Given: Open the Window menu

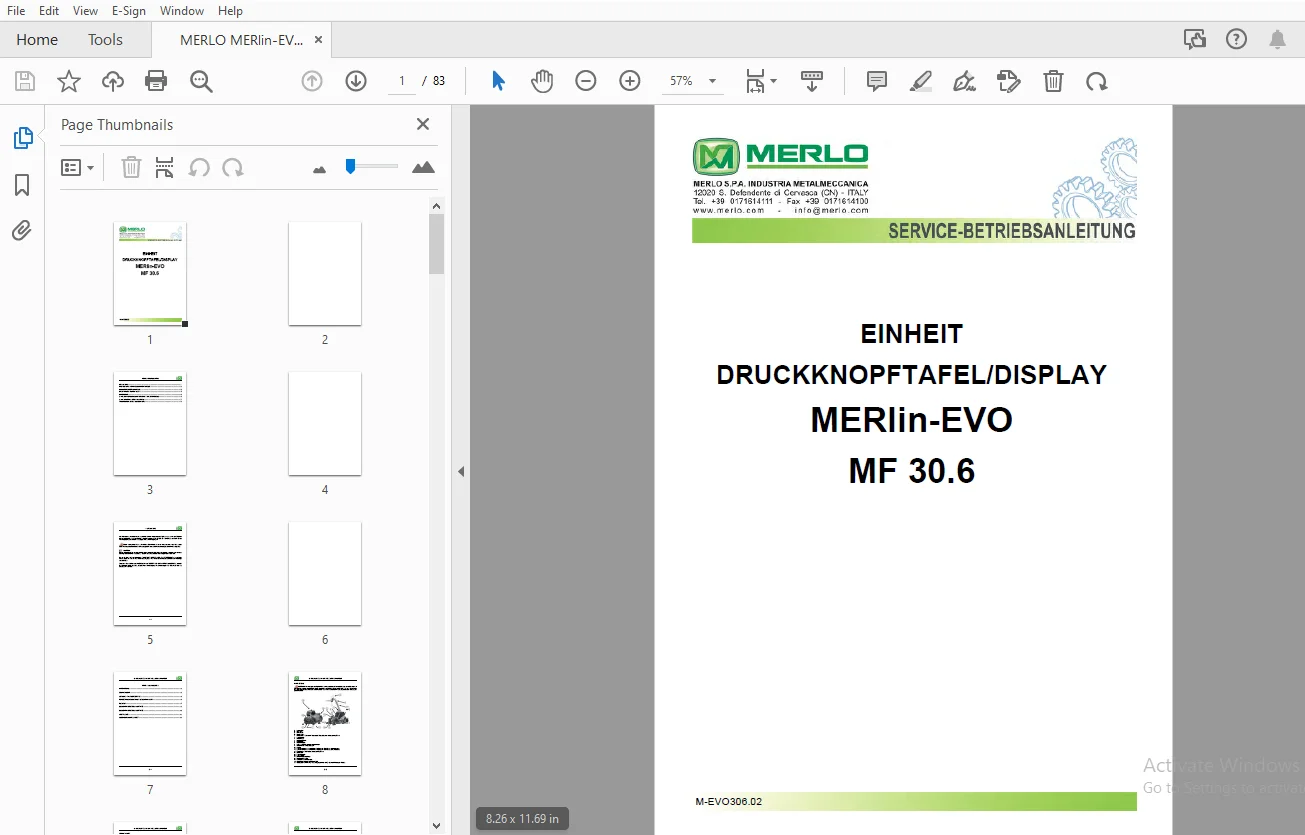Looking at the screenshot, I should coord(182,11).
